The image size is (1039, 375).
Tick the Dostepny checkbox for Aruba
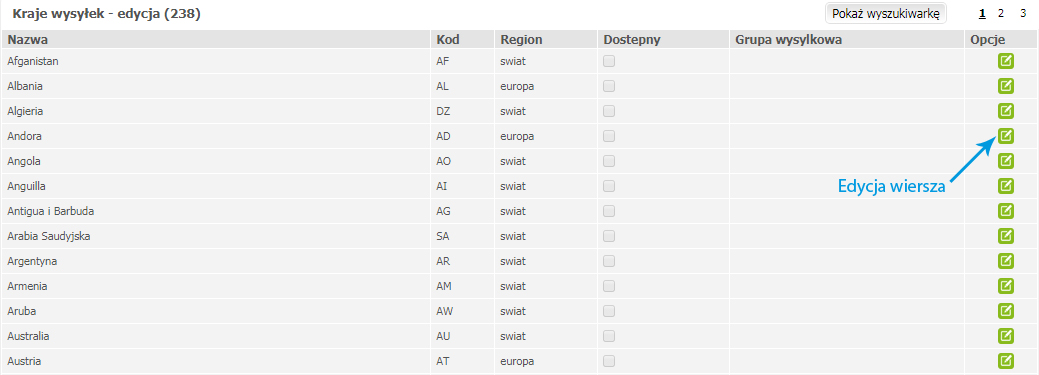pos(609,311)
